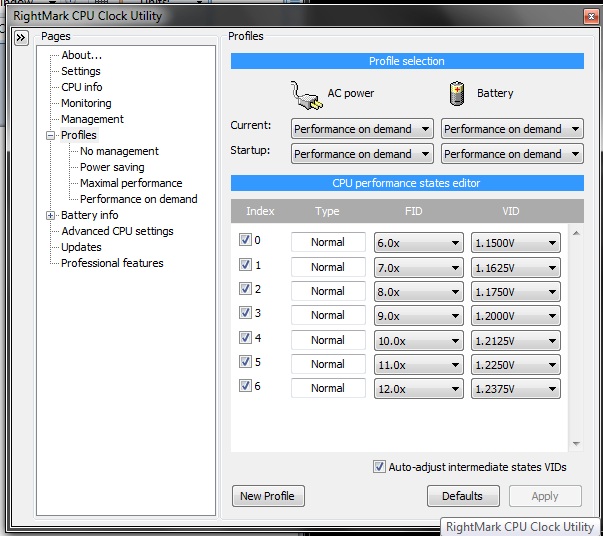Open the 1.1500V VID dropdown
Image resolution: width=603 pixels, height=536 pixels.
[515, 243]
